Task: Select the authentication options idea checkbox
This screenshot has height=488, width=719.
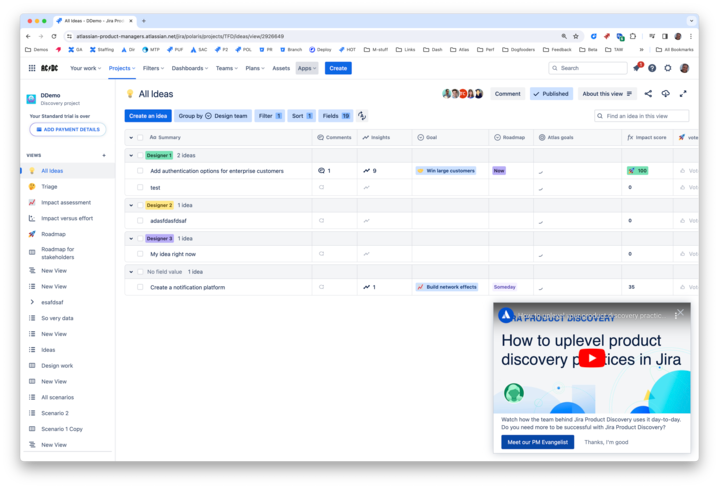Action: click(x=140, y=171)
